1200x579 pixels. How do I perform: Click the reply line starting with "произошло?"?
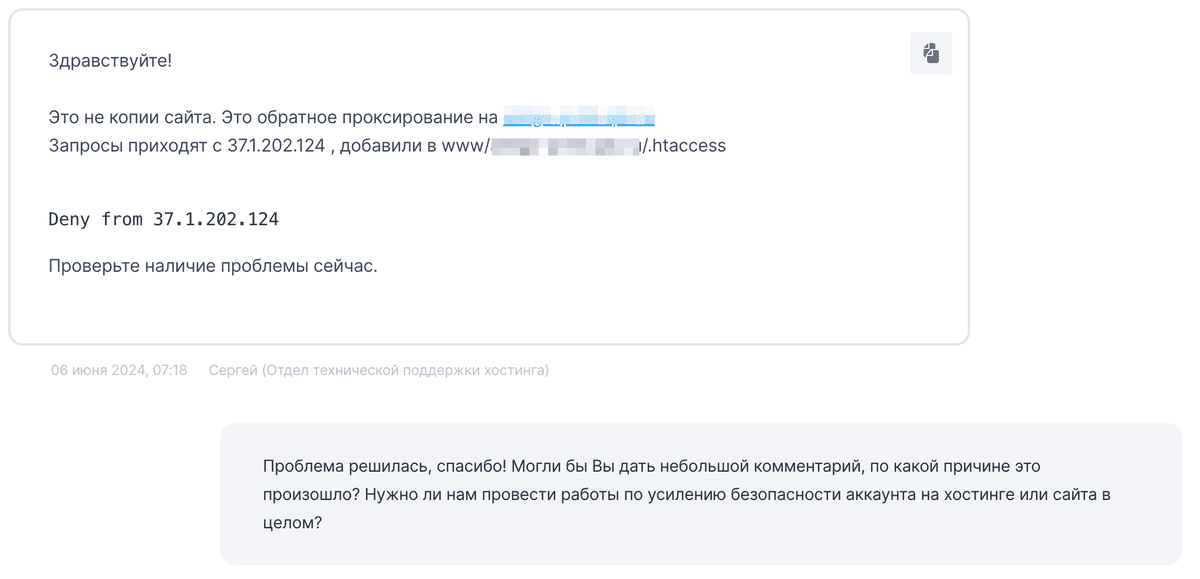686,494
